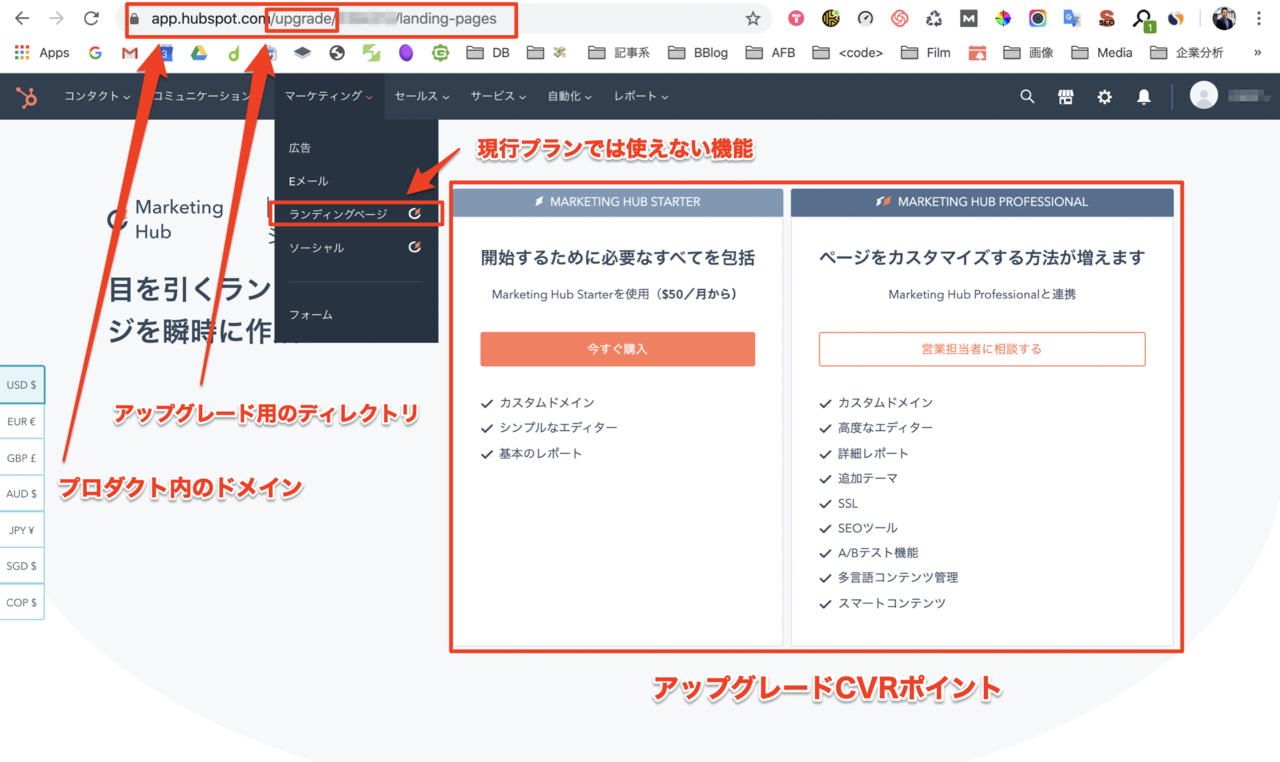Open the BBlog bookmark folder

[x=698, y=53]
